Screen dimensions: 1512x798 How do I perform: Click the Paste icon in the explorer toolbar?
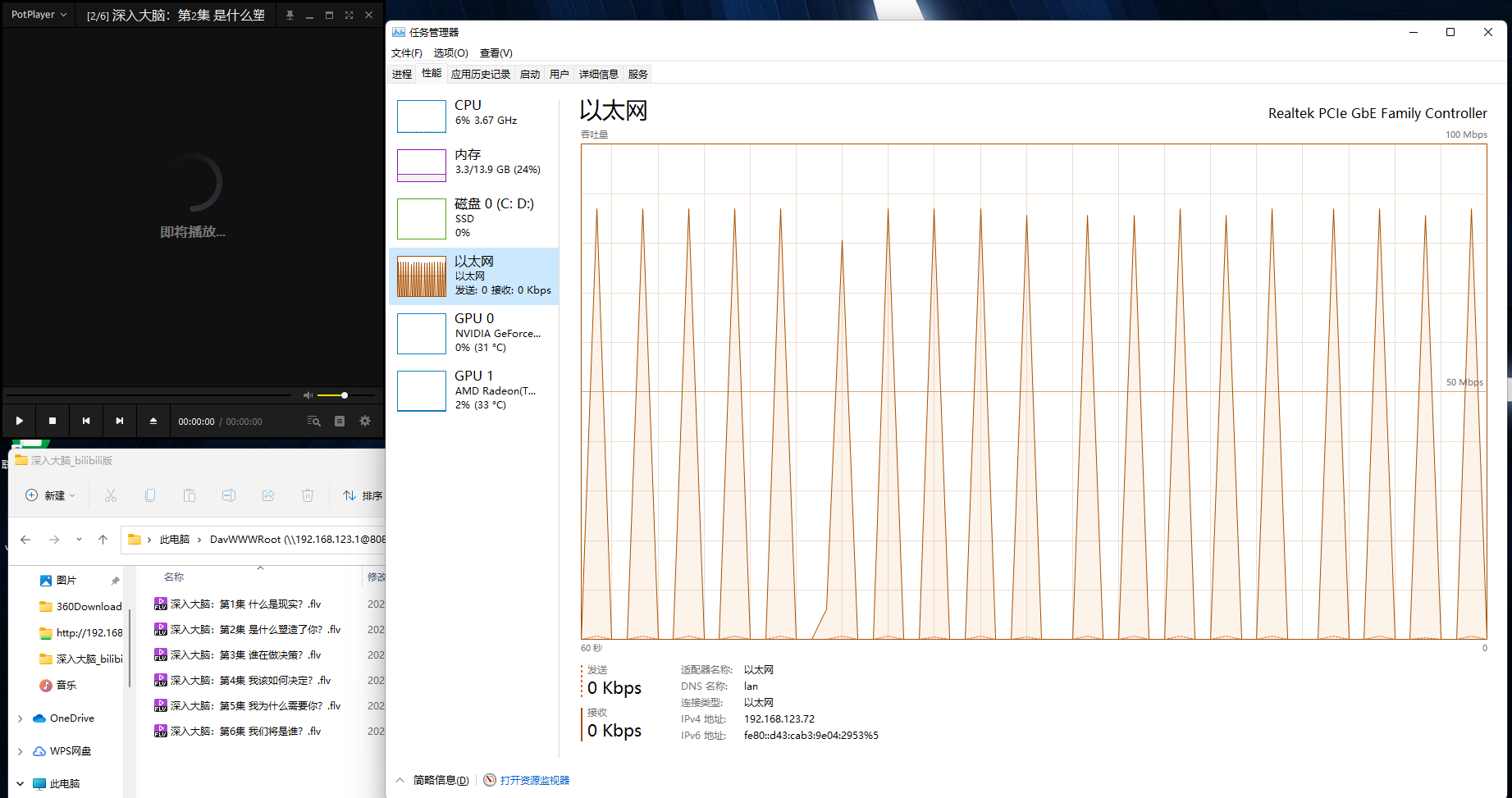(190, 495)
